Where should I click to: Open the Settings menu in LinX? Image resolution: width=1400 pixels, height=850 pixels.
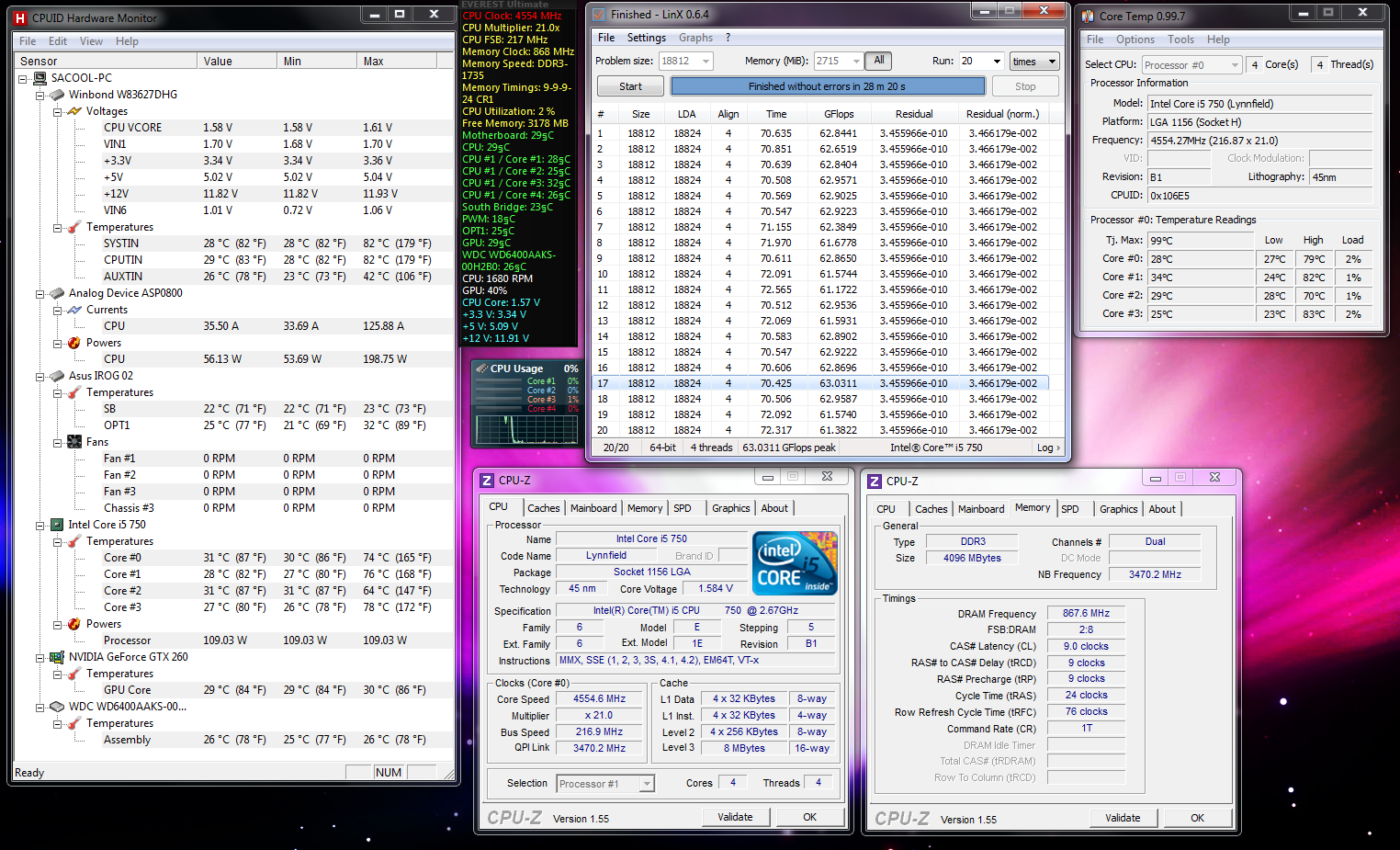(x=646, y=38)
